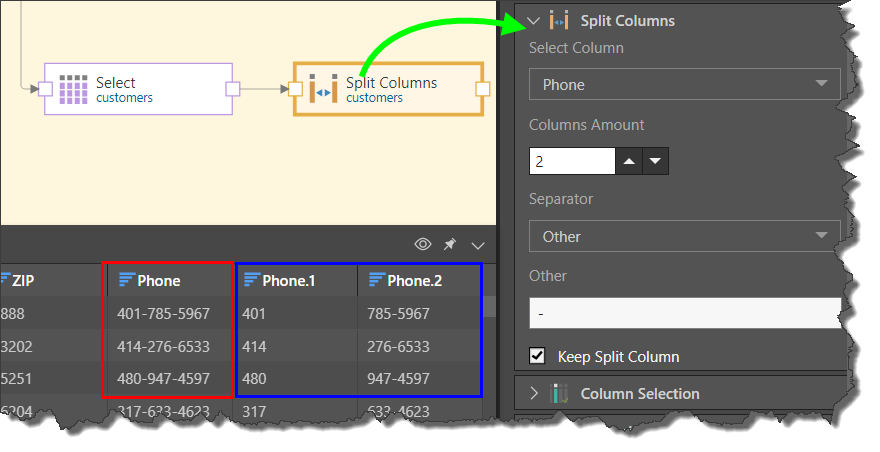Click the ZIP column type icon
This screenshot has width=880, height=452.
(5, 281)
